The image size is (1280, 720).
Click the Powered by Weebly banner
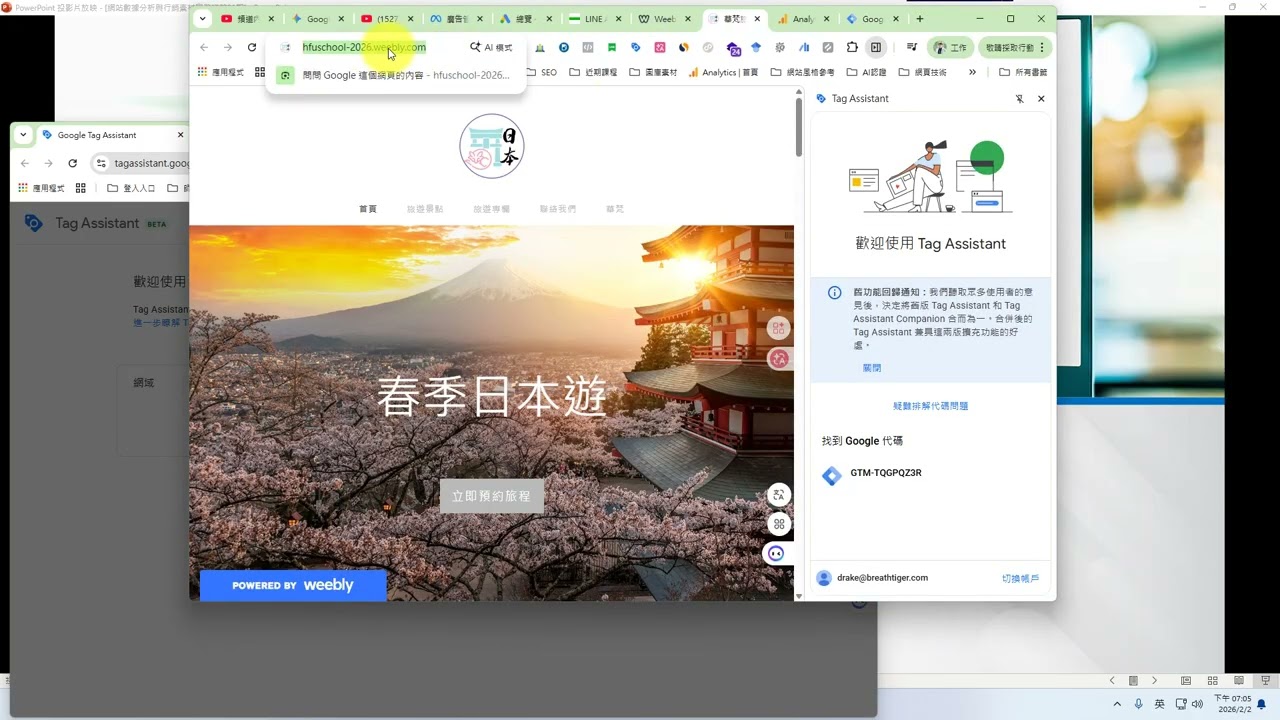[x=293, y=585]
